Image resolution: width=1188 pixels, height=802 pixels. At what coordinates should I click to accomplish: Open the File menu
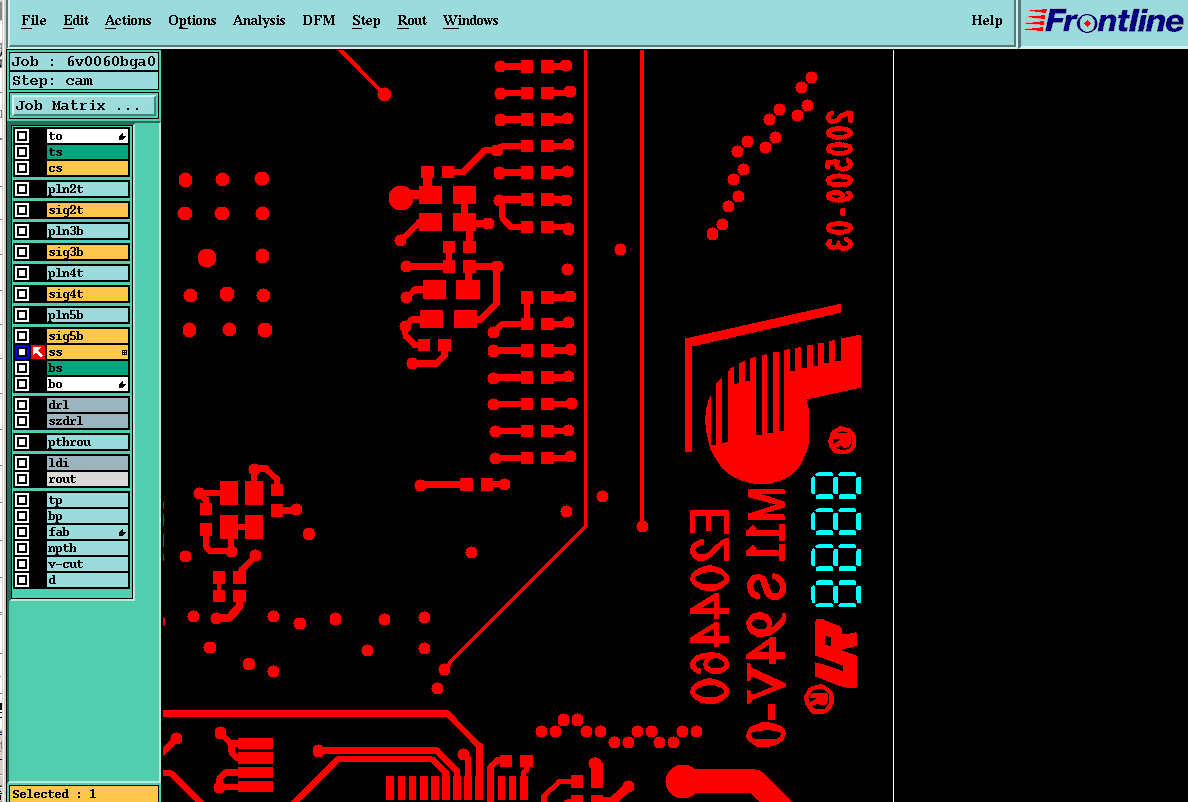(33, 20)
